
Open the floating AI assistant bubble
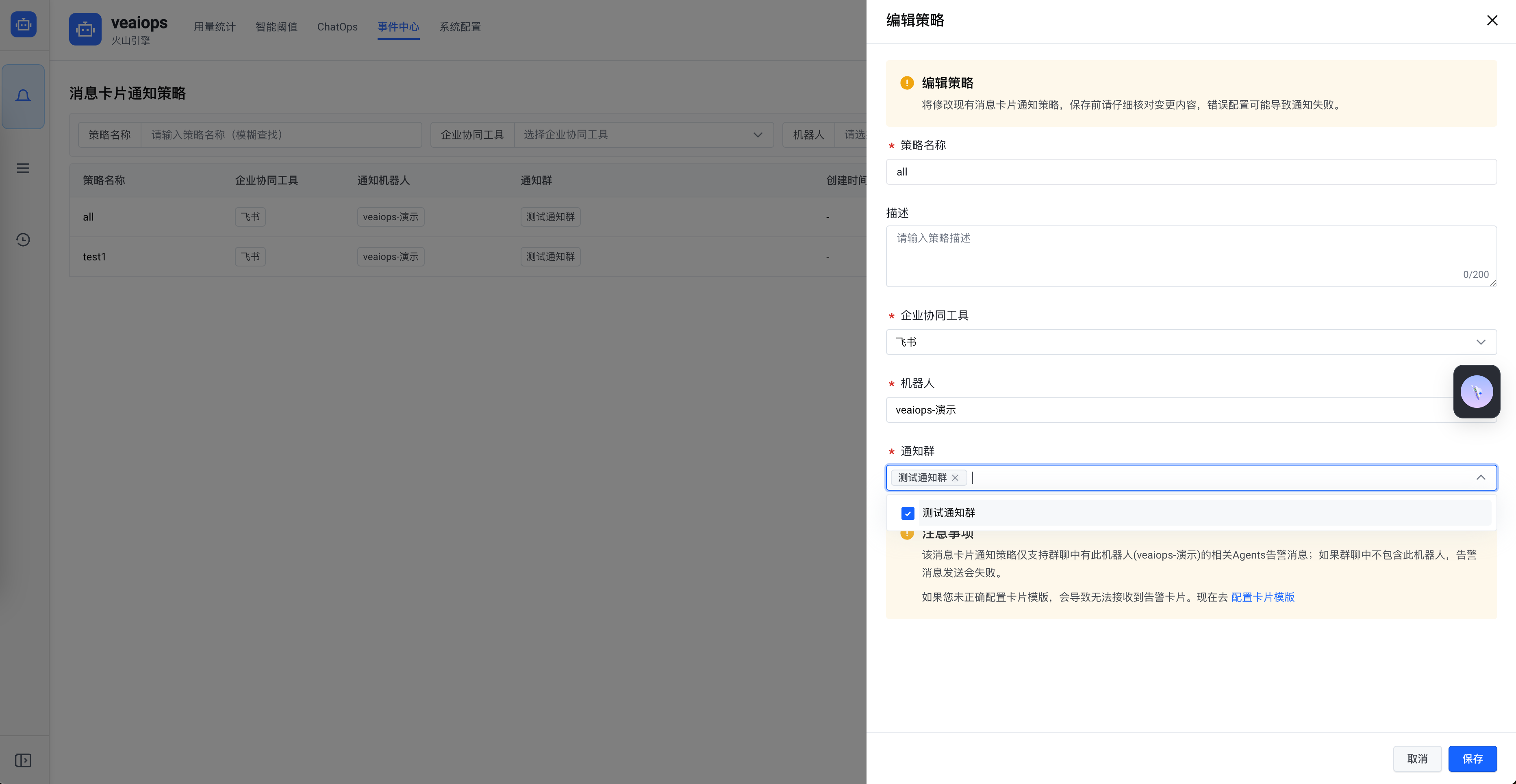coord(1477,391)
